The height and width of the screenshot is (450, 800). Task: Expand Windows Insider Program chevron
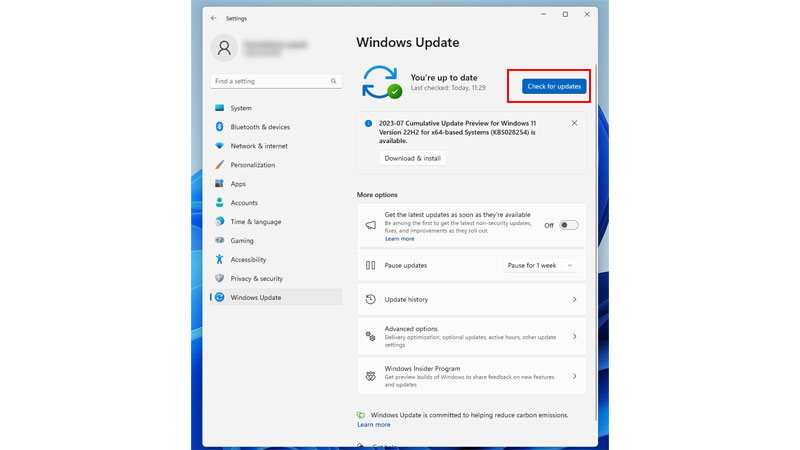tap(574, 376)
